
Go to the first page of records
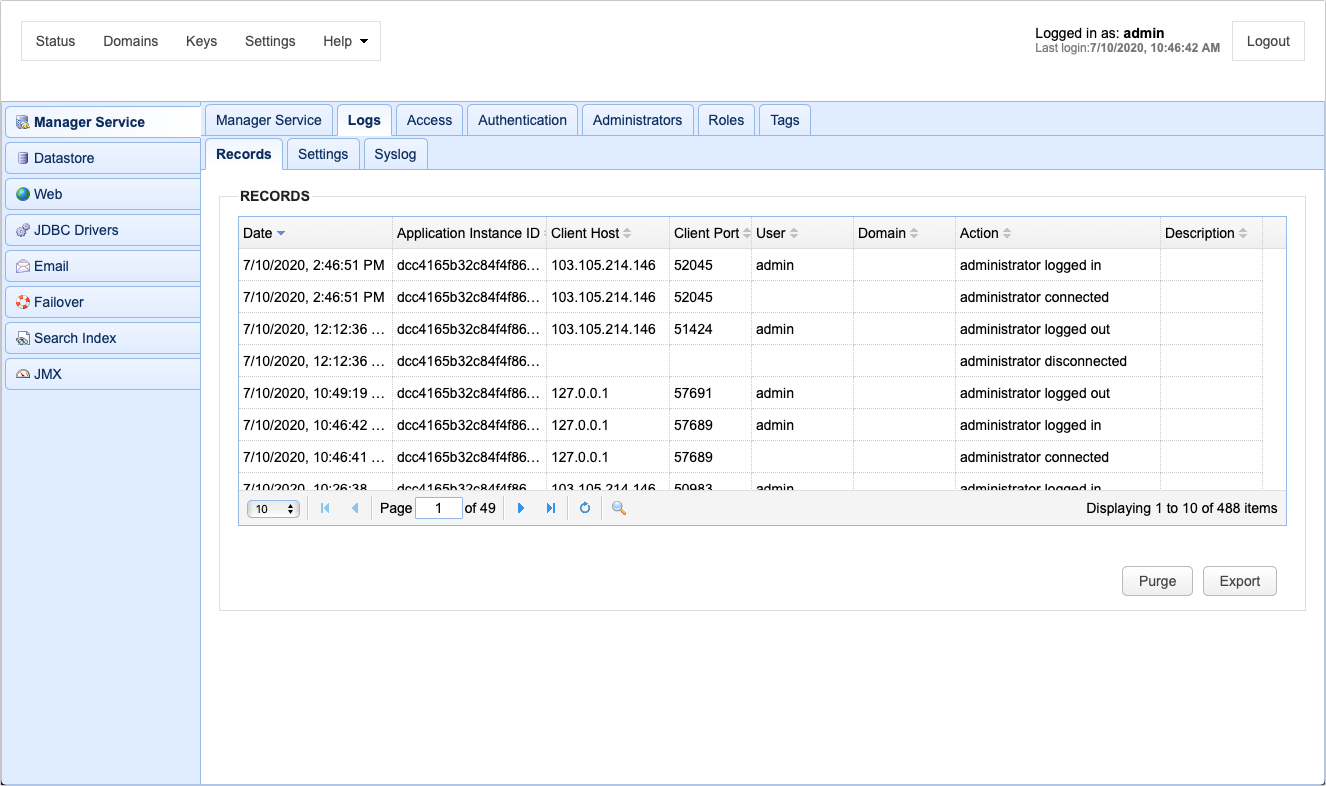click(x=325, y=508)
